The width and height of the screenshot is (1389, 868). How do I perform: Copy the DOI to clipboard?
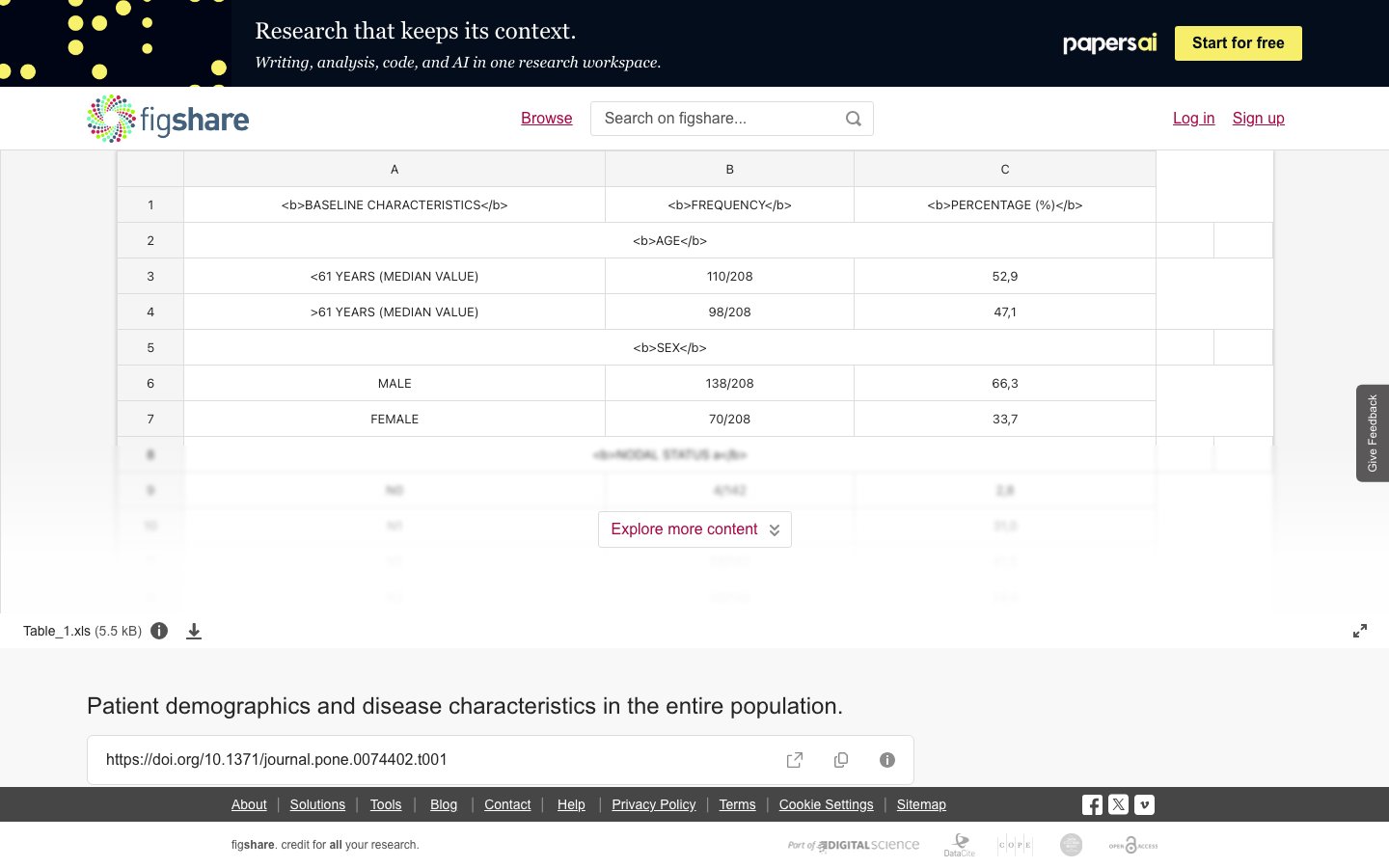click(841, 760)
